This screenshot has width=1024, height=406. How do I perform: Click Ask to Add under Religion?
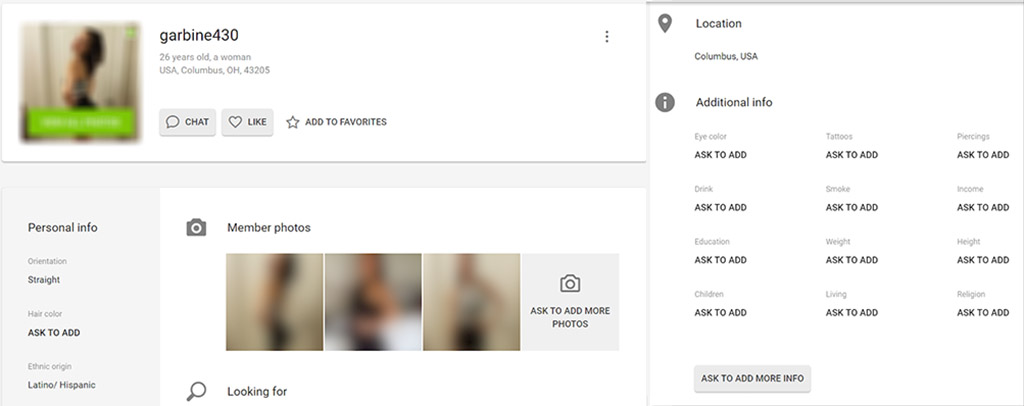pyautogui.click(x=983, y=313)
